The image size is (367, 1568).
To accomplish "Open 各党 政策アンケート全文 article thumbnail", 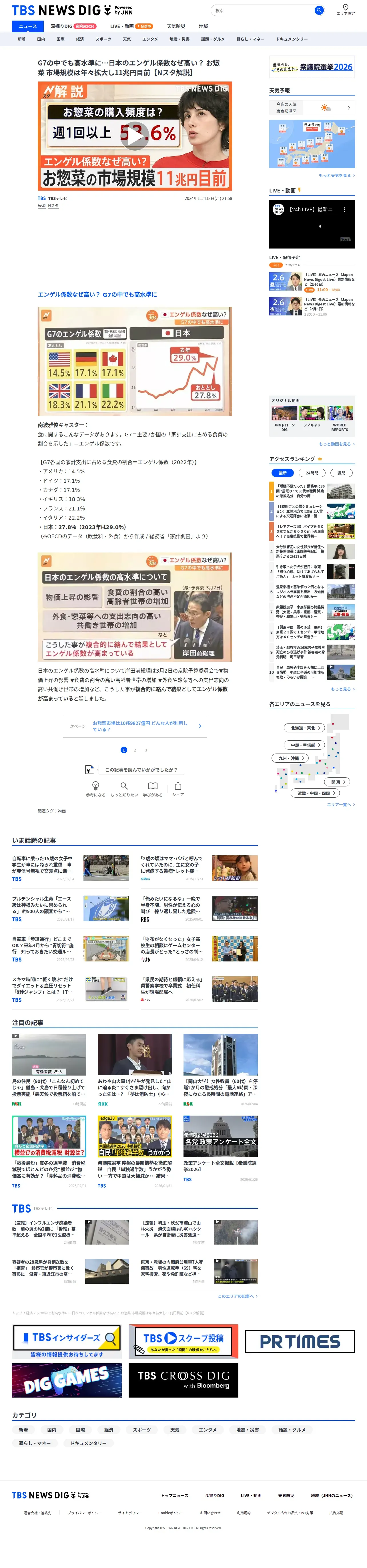I will click(220, 1136).
